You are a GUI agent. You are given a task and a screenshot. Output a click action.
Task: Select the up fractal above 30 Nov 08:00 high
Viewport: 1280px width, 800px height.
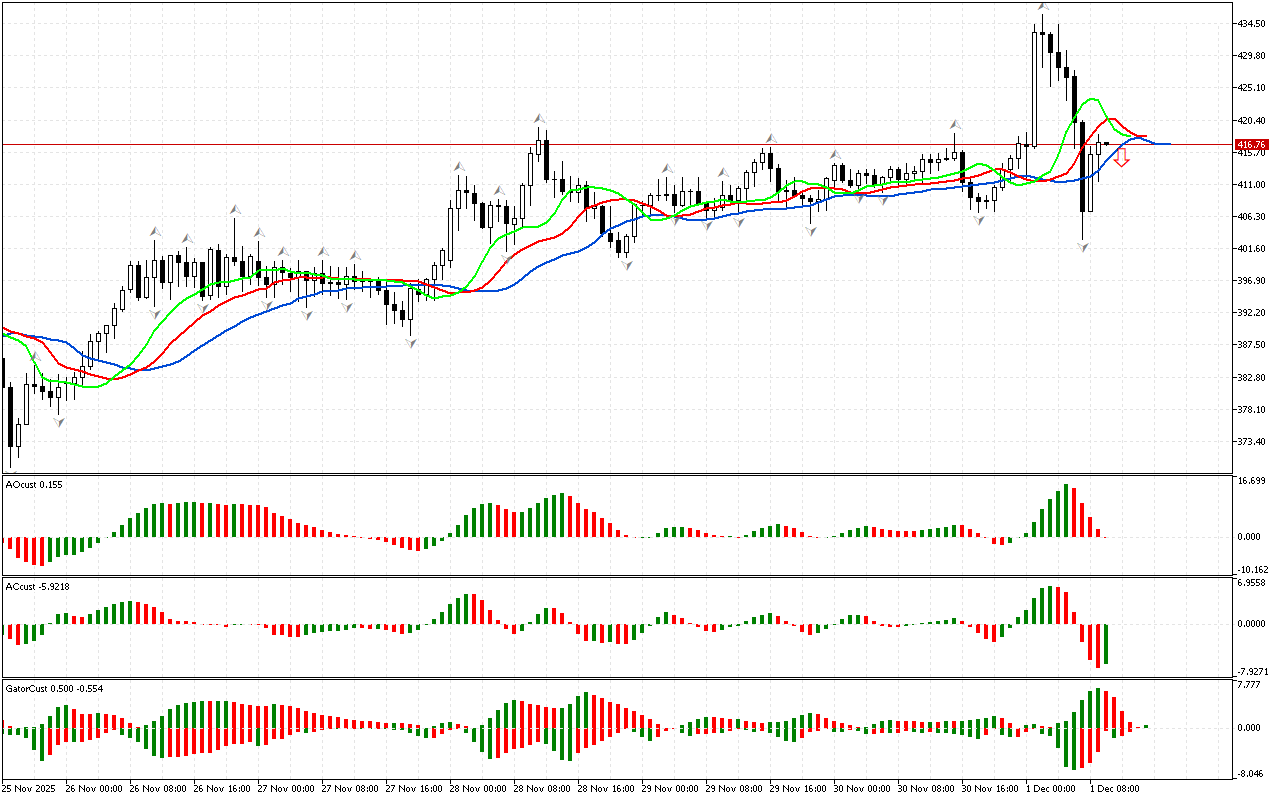click(955, 125)
